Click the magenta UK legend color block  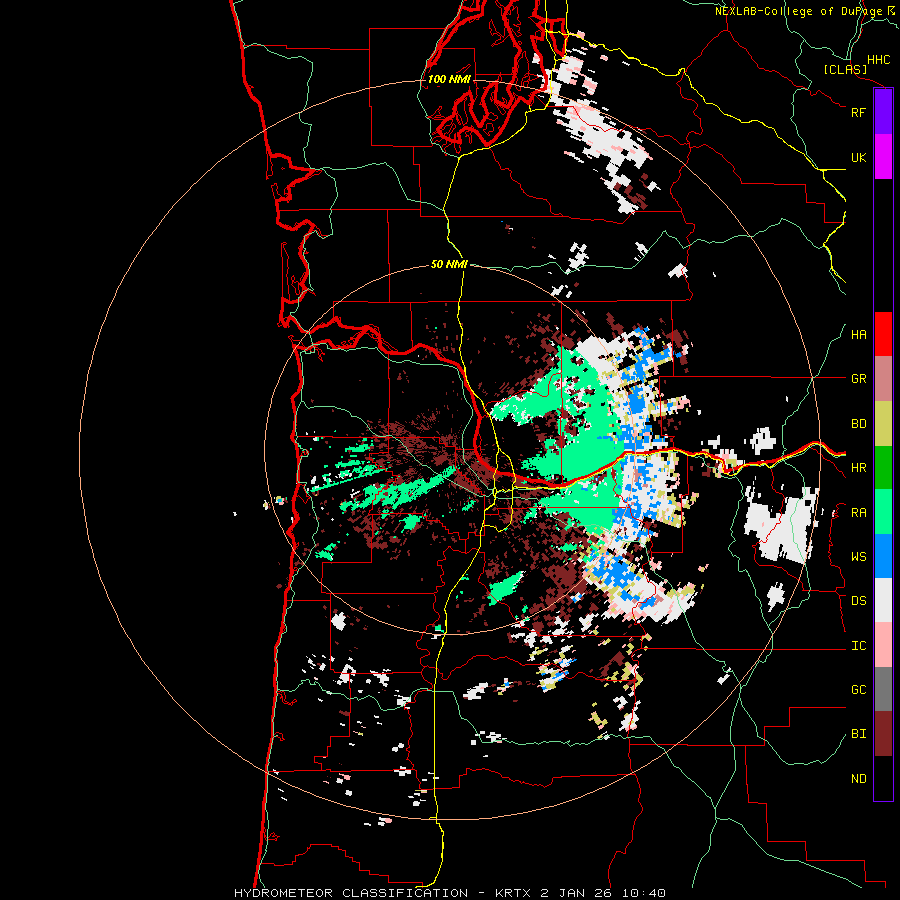883,157
